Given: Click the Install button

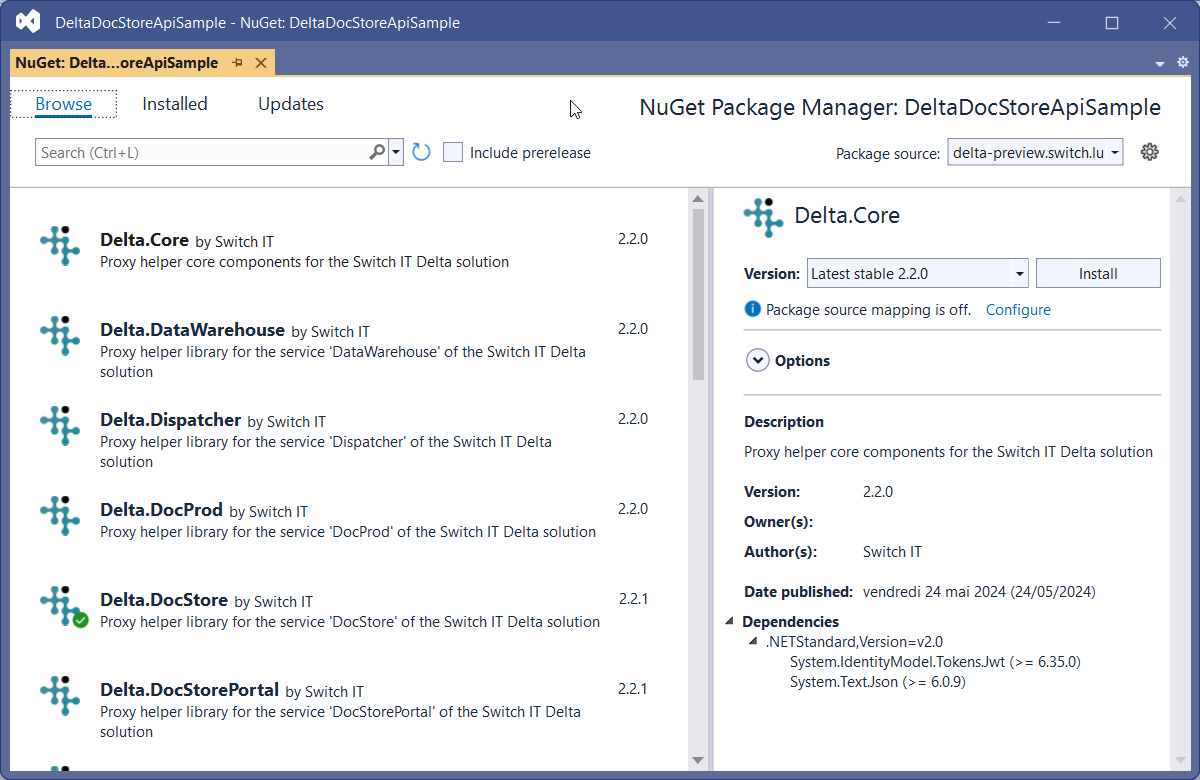Looking at the screenshot, I should [x=1097, y=273].
